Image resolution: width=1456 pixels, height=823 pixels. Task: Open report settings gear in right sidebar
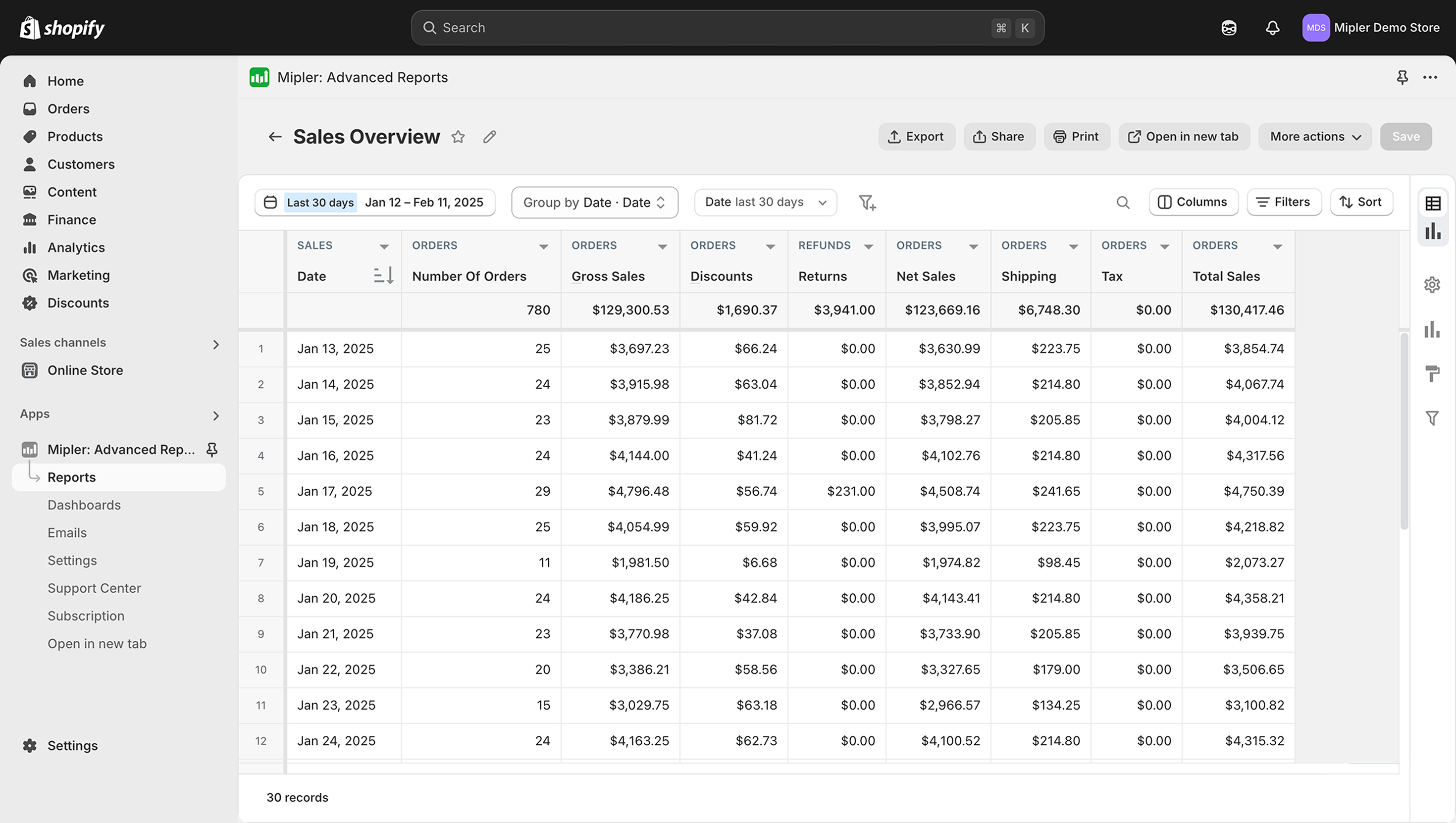(x=1433, y=284)
